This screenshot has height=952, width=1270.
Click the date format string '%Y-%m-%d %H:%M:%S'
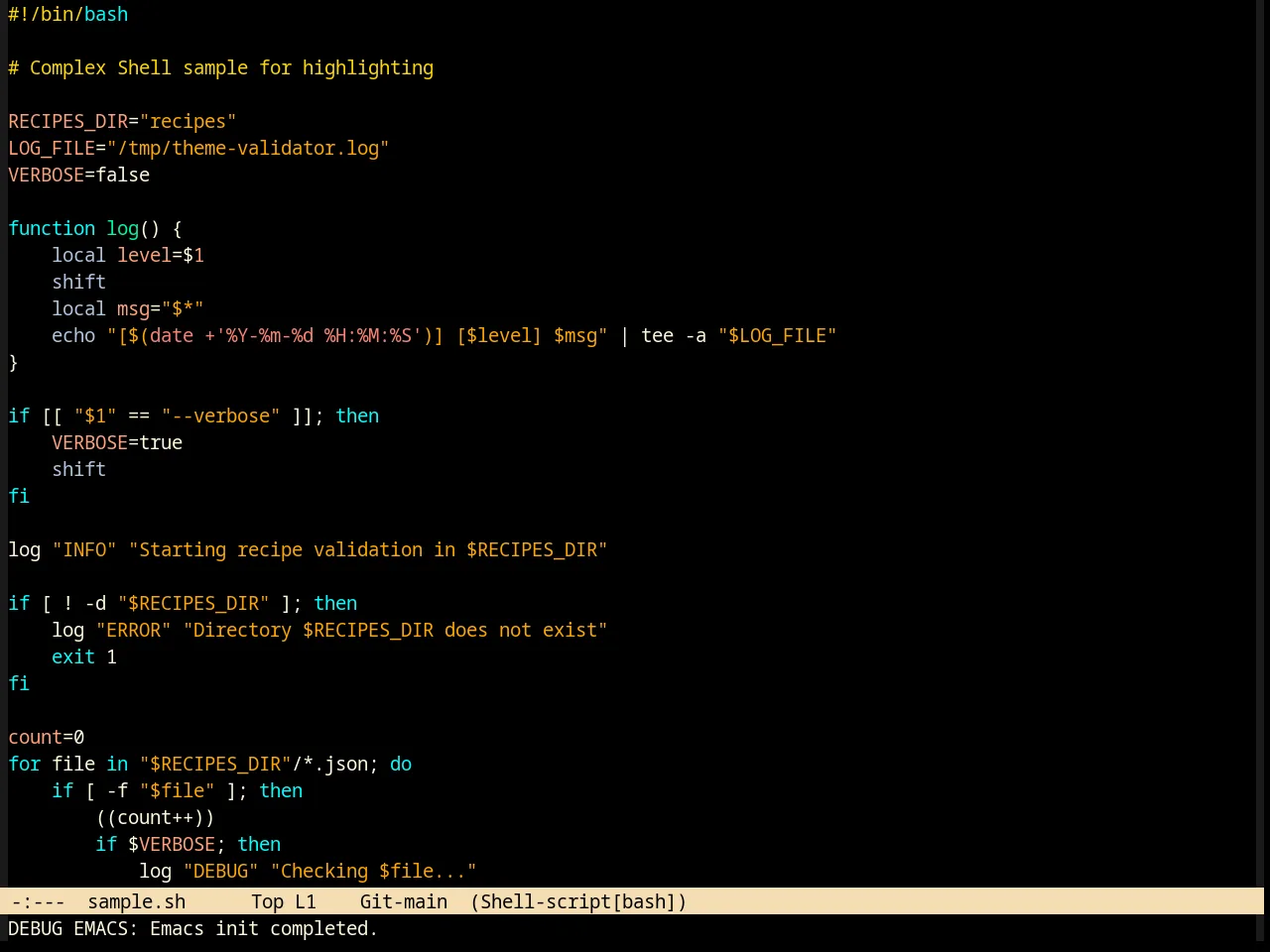click(318, 335)
